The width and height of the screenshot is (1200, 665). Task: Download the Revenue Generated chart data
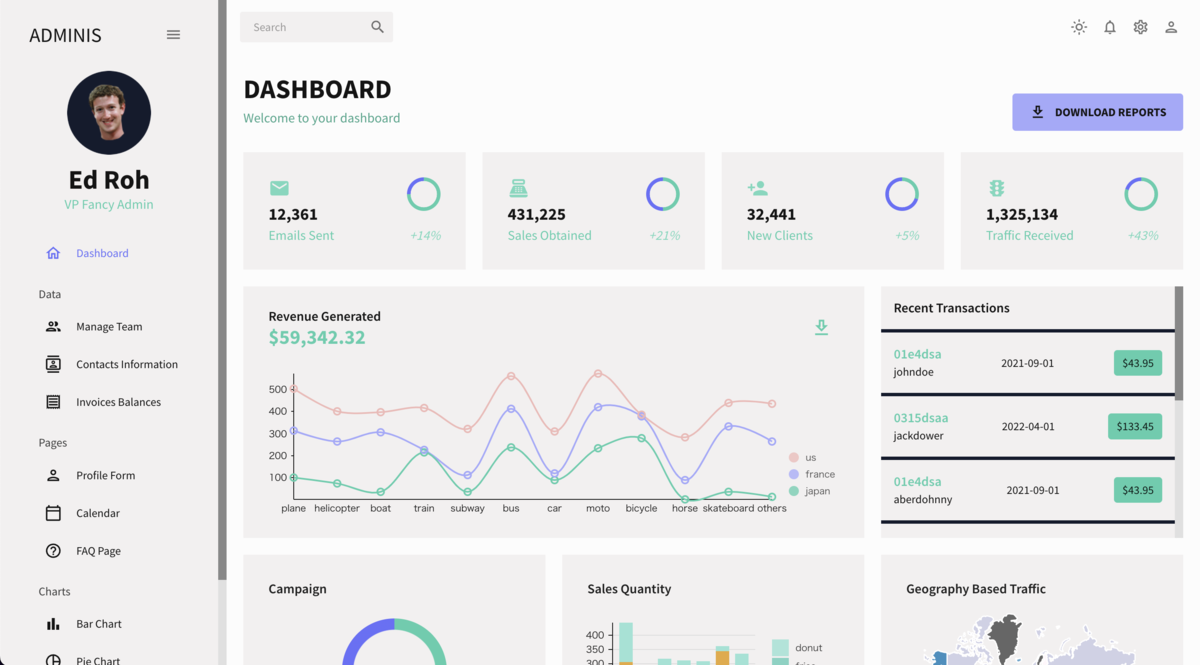(821, 327)
